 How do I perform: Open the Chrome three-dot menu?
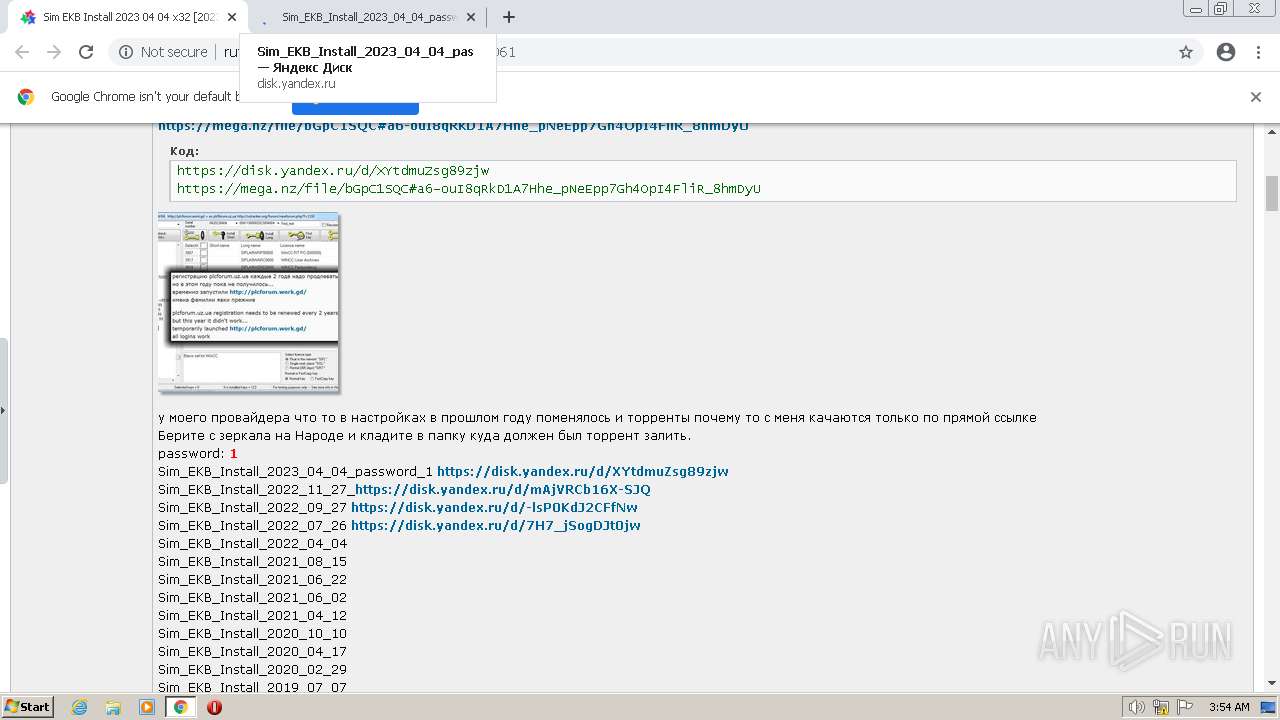[1258, 52]
